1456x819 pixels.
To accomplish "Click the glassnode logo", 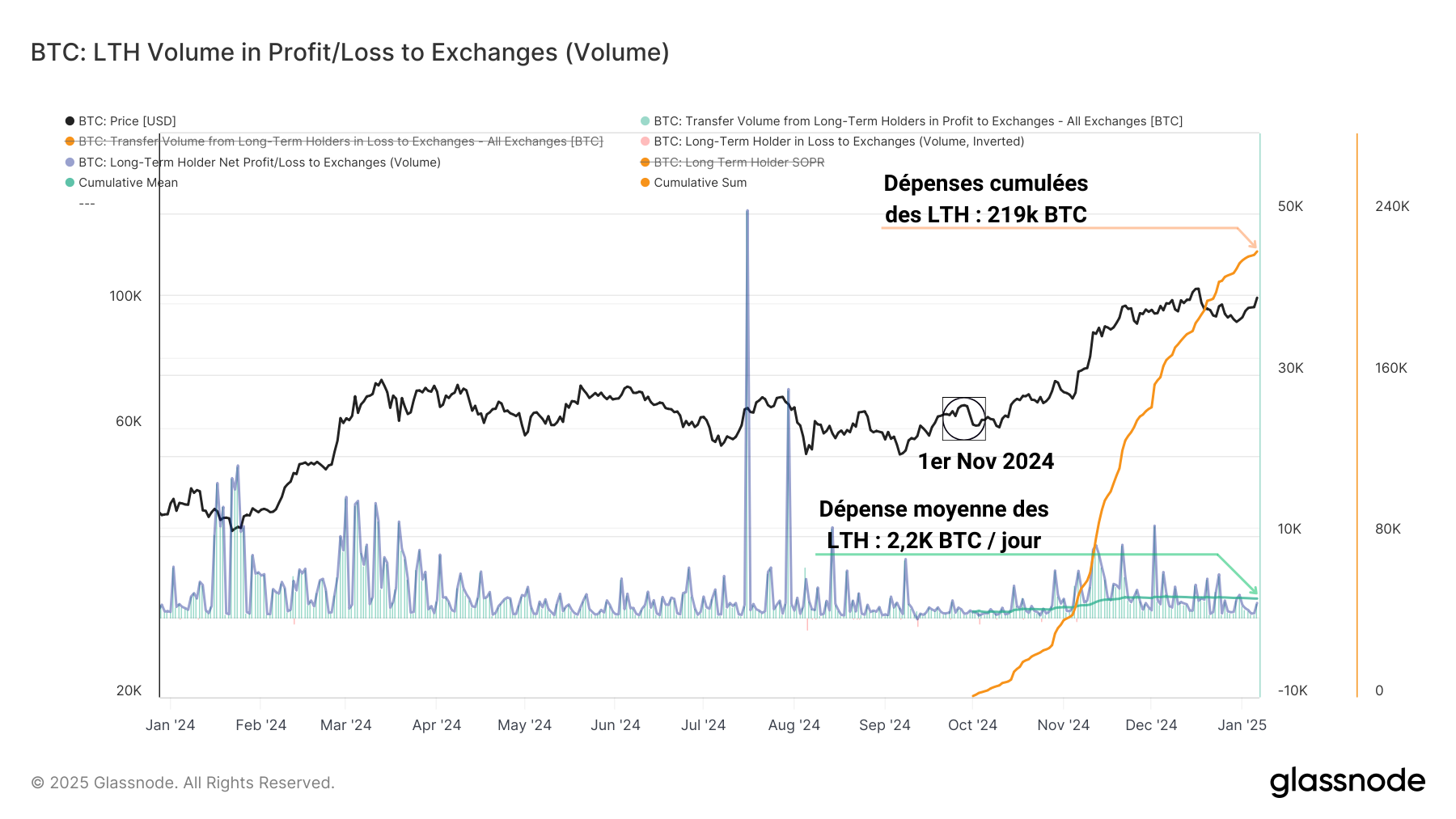I will 1347,782.
